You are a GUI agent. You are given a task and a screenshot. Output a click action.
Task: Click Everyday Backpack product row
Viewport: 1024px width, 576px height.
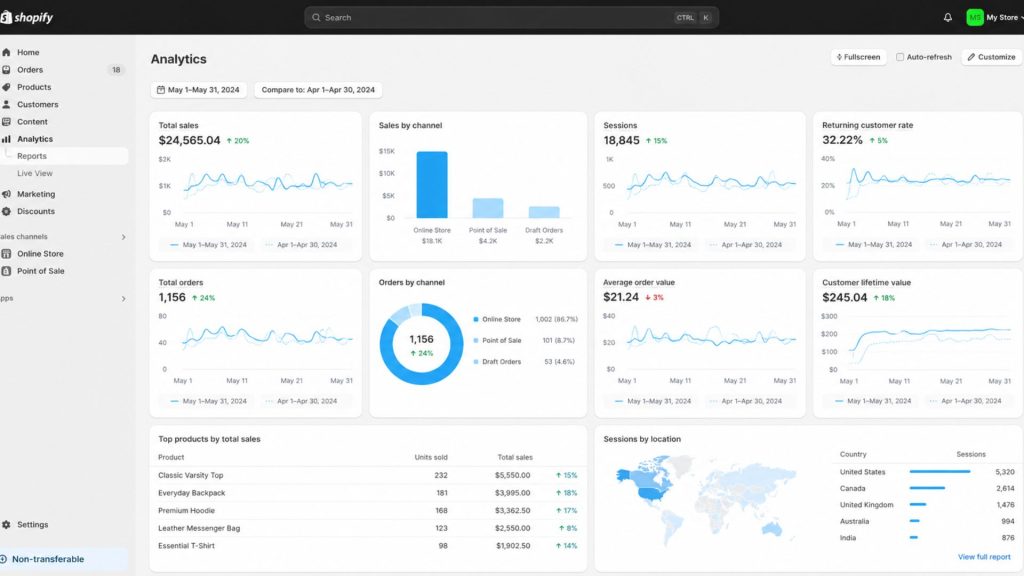point(368,493)
